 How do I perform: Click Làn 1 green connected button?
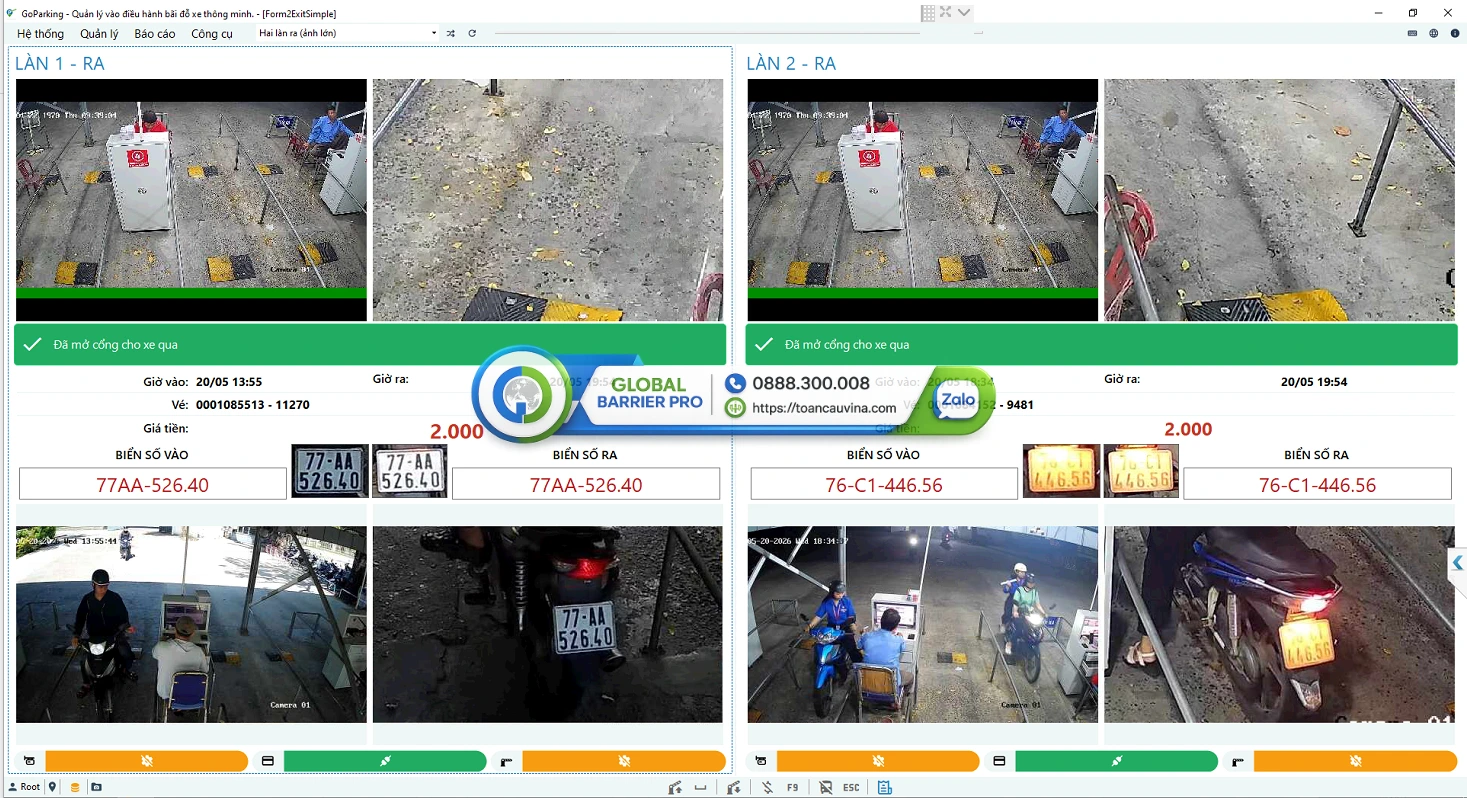(x=385, y=762)
